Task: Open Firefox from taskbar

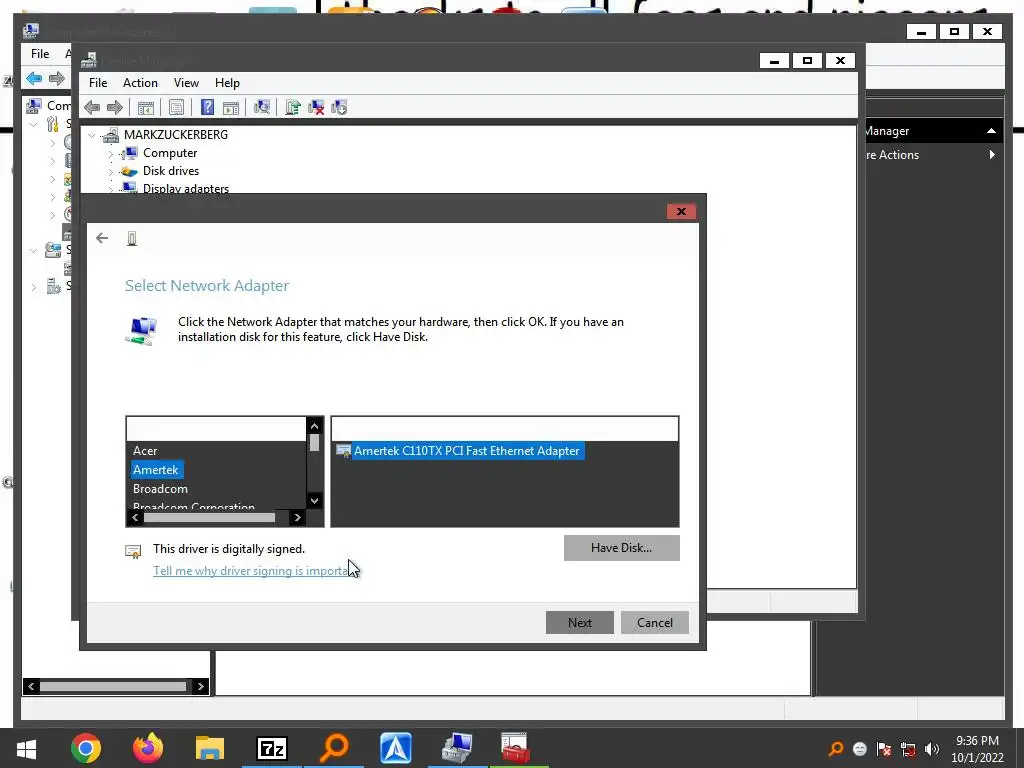Action: 148,748
